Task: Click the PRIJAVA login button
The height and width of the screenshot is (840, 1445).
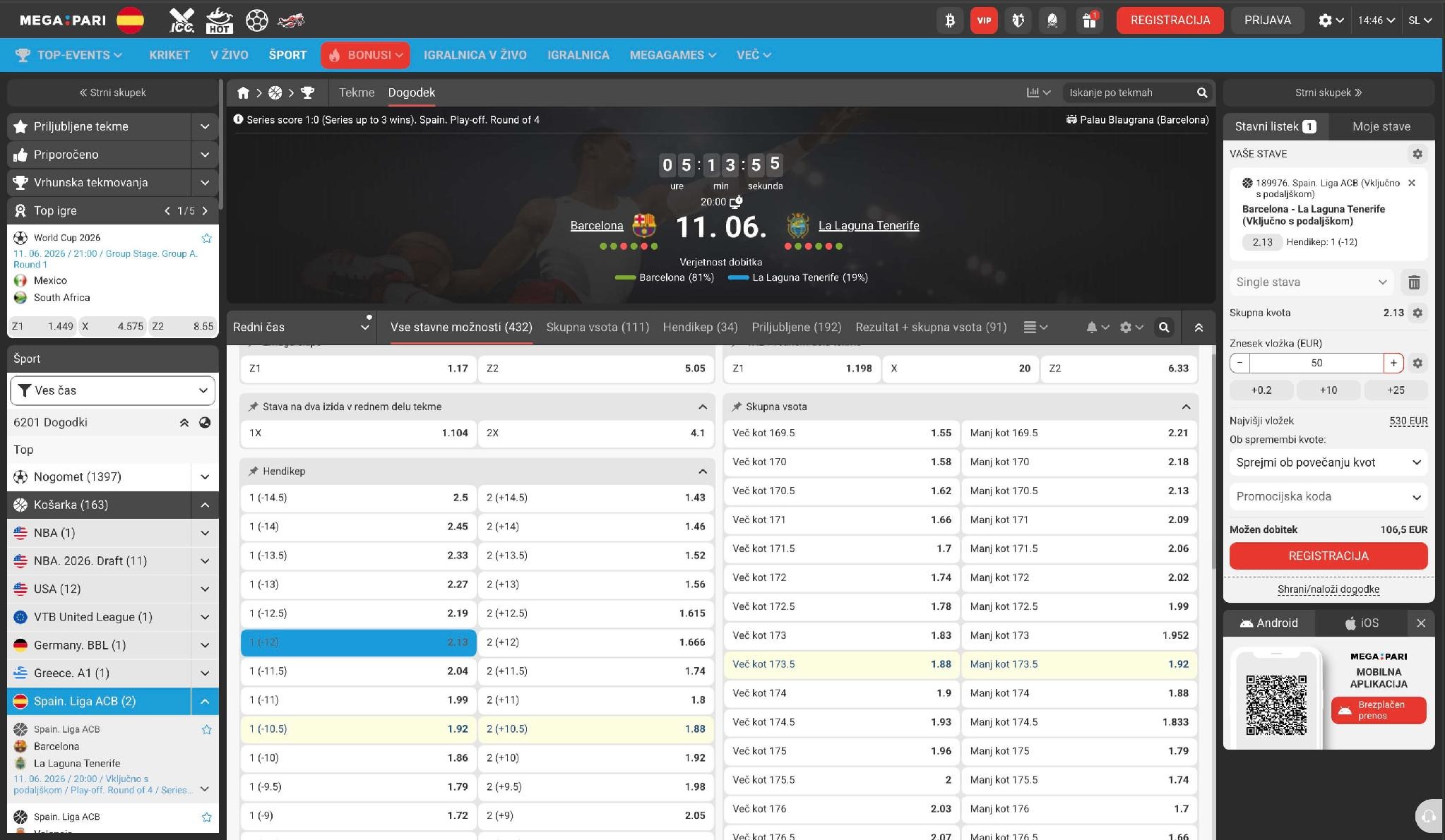Action: pyautogui.click(x=1267, y=20)
